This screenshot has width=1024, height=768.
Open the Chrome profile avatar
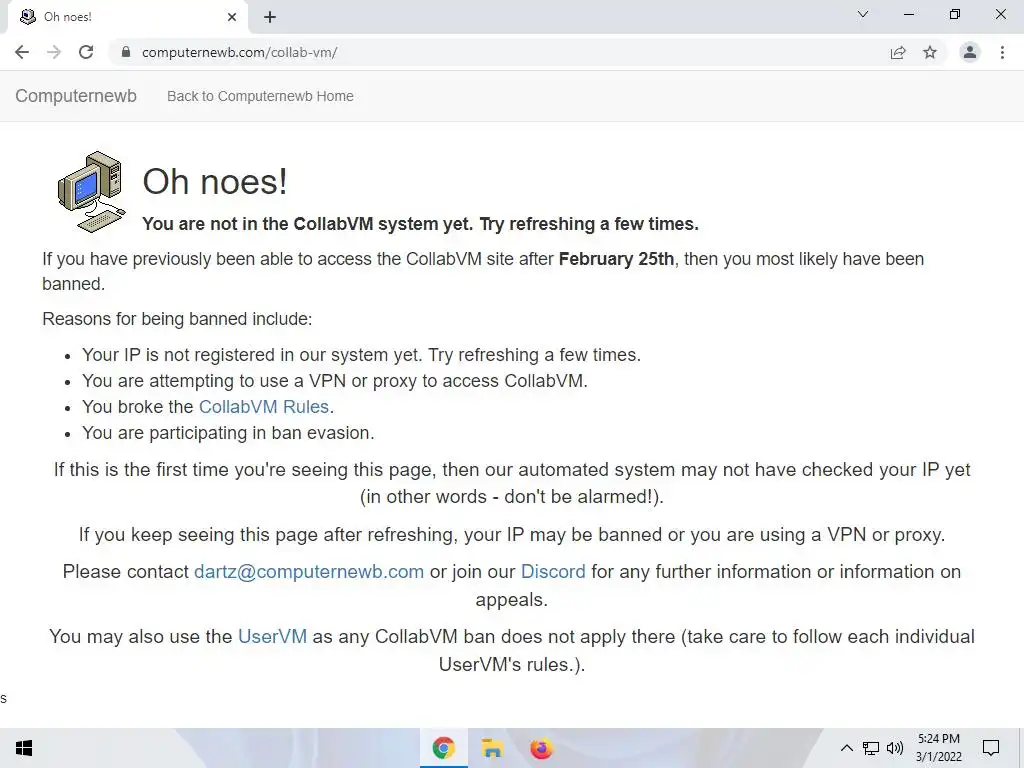coord(970,52)
